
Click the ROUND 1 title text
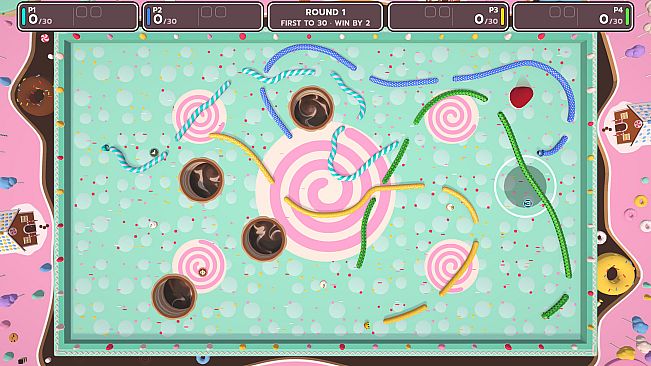[325, 12]
